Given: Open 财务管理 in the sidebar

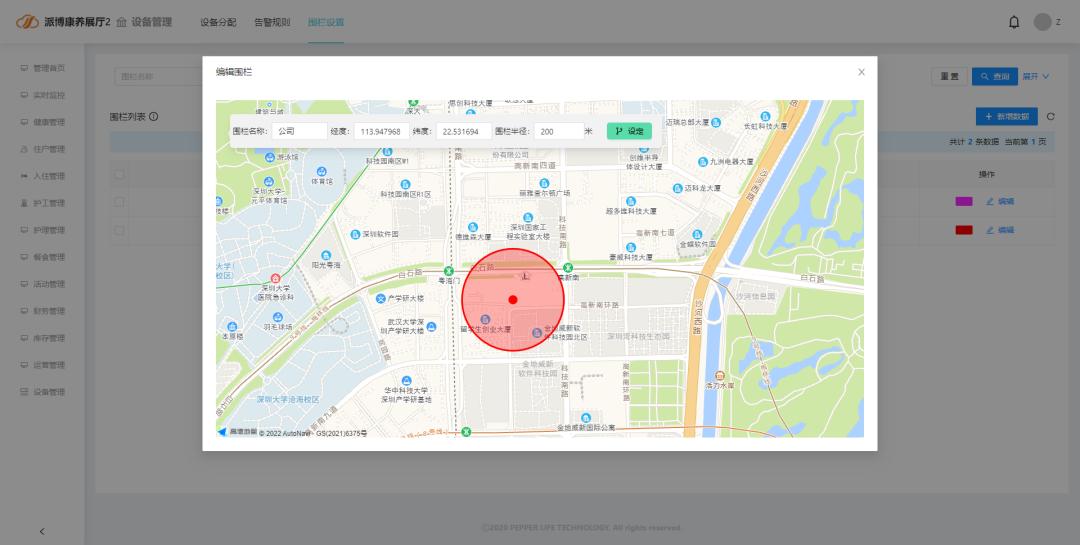Looking at the screenshot, I should click(43, 311).
